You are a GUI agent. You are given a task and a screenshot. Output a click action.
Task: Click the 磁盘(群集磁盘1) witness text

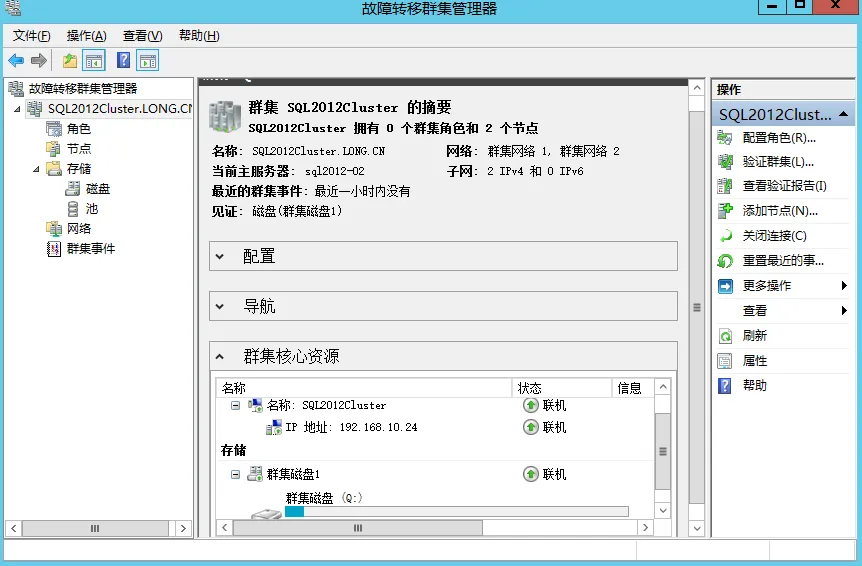tap(297, 211)
